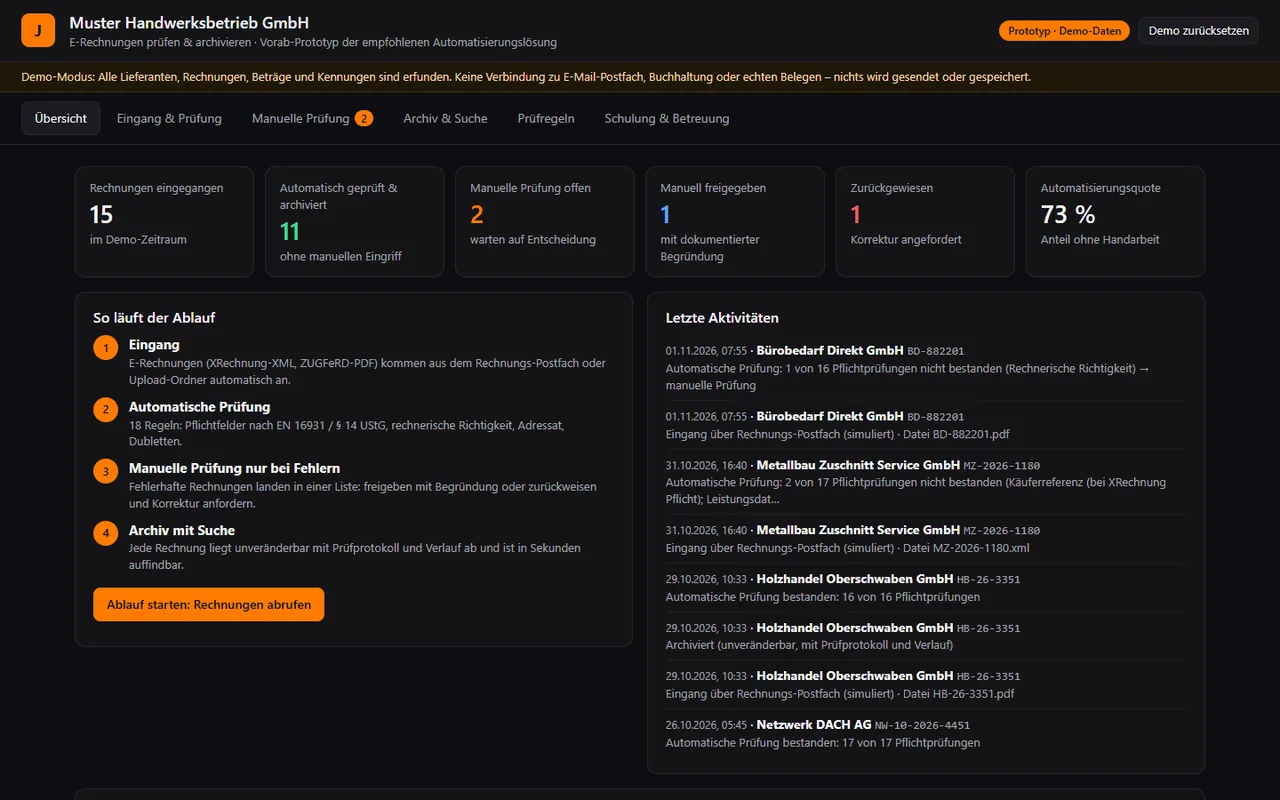Switch to Schulung & Betreuung tab
This screenshot has height=800, width=1280.
coord(667,118)
